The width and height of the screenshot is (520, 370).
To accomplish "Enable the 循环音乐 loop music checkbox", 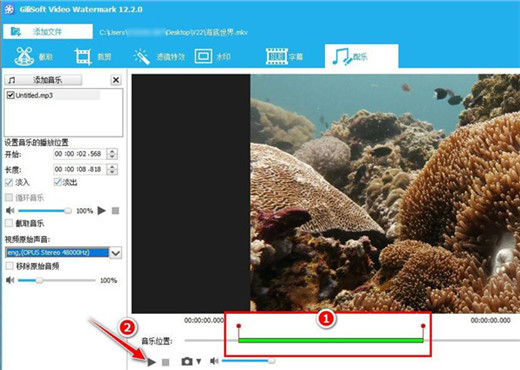I will (9, 198).
